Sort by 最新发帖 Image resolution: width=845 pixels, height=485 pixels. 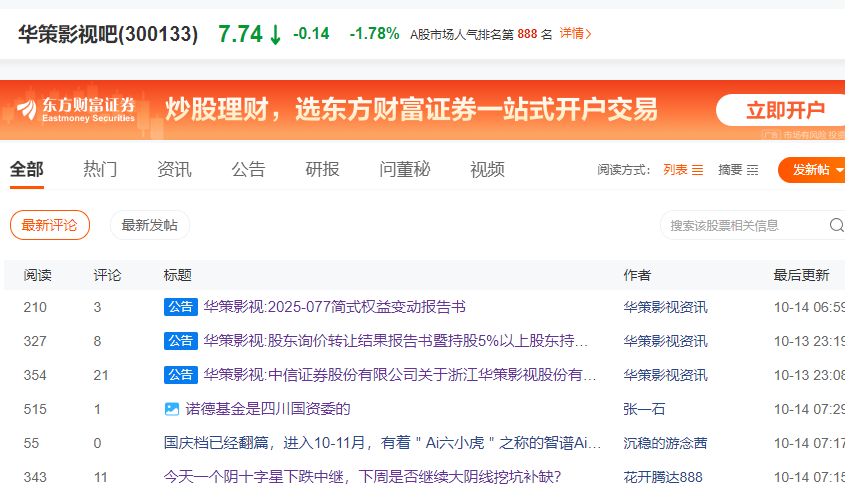(x=149, y=225)
